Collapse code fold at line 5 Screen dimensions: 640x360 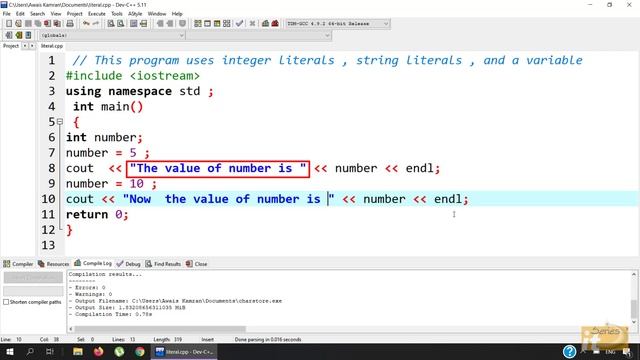[x=60, y=122]
